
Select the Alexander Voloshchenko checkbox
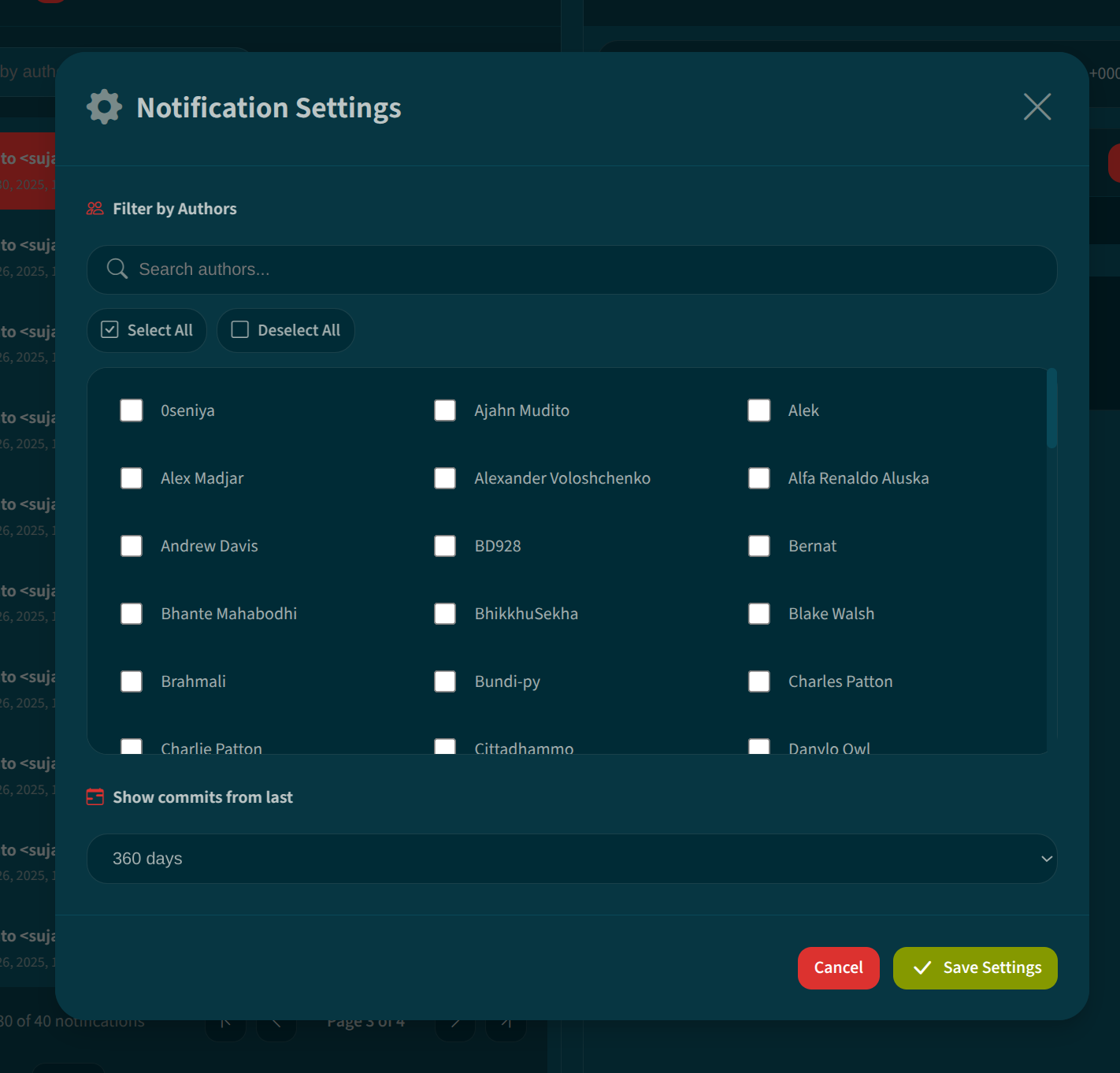point(445,478)
